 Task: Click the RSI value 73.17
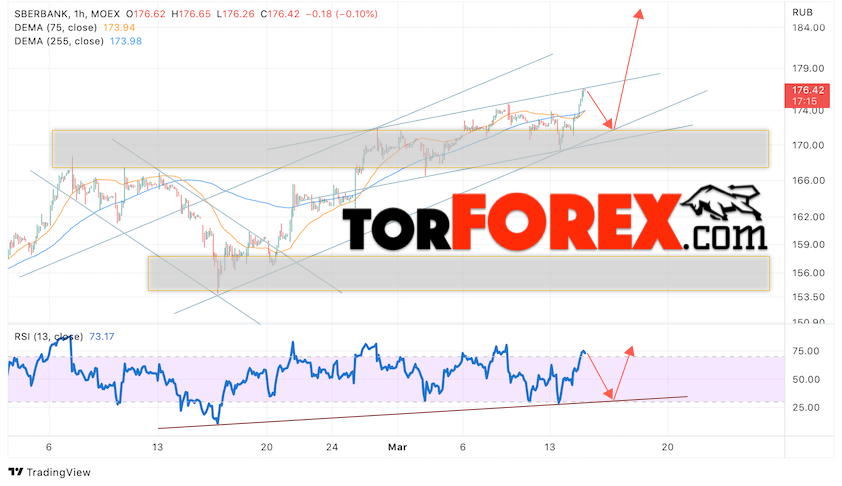pyautogui.click(x=101, y=337)
